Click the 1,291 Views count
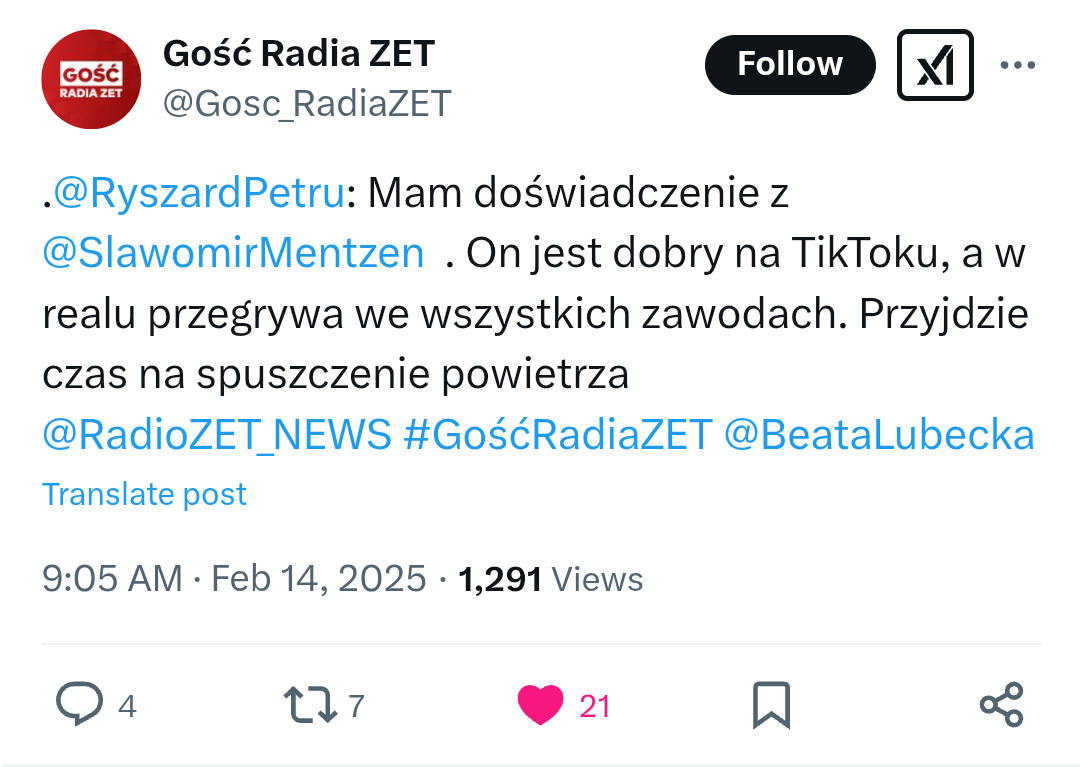 pos(550,579)
